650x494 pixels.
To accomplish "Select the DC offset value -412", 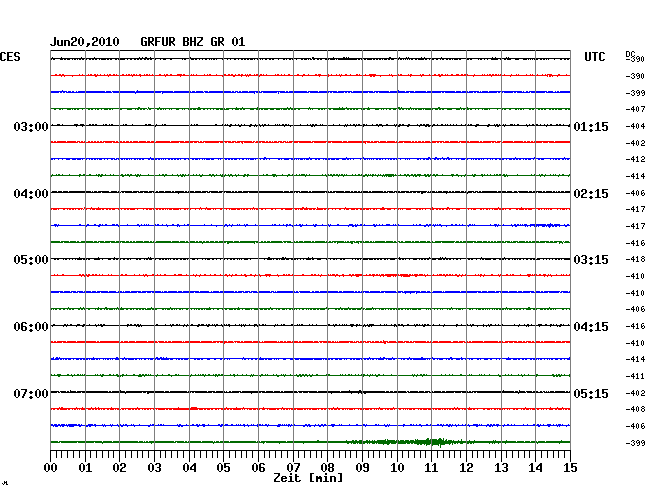I will (x=635, y=159).
